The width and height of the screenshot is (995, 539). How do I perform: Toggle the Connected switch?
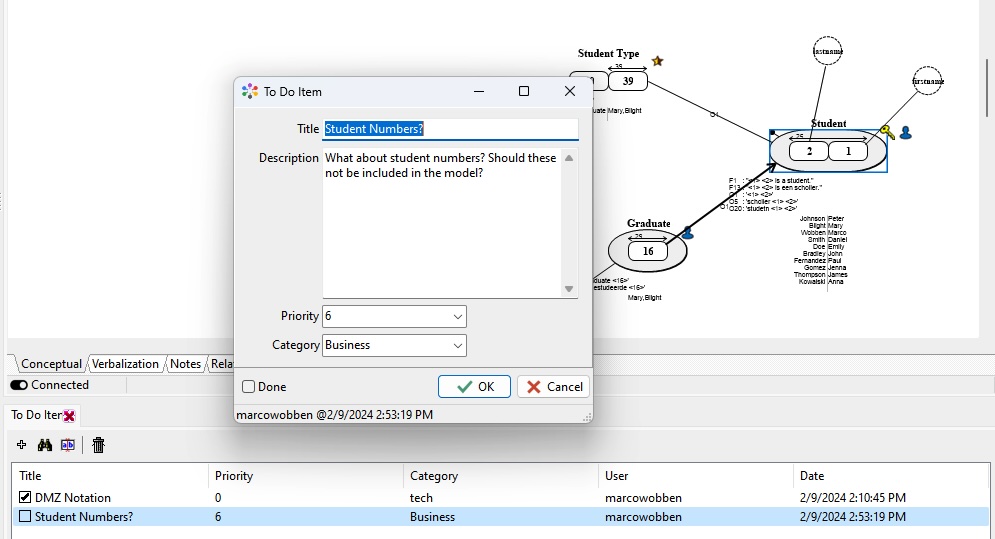pyautogui.click(x=19, y=385)
